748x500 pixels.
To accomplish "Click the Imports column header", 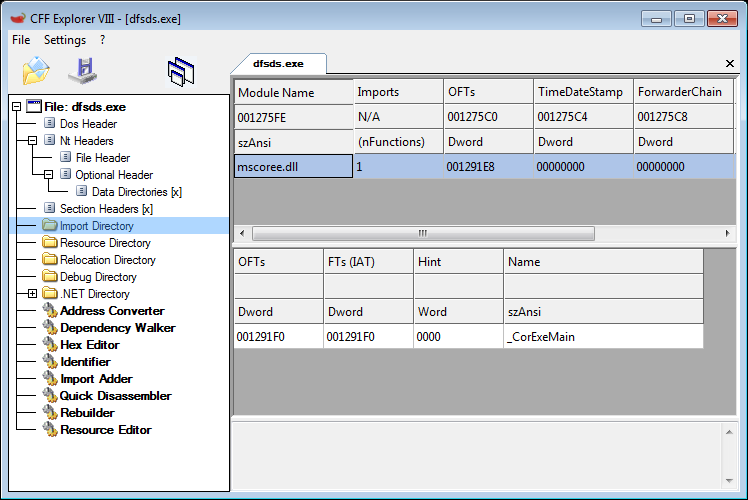I will point(399,92).
